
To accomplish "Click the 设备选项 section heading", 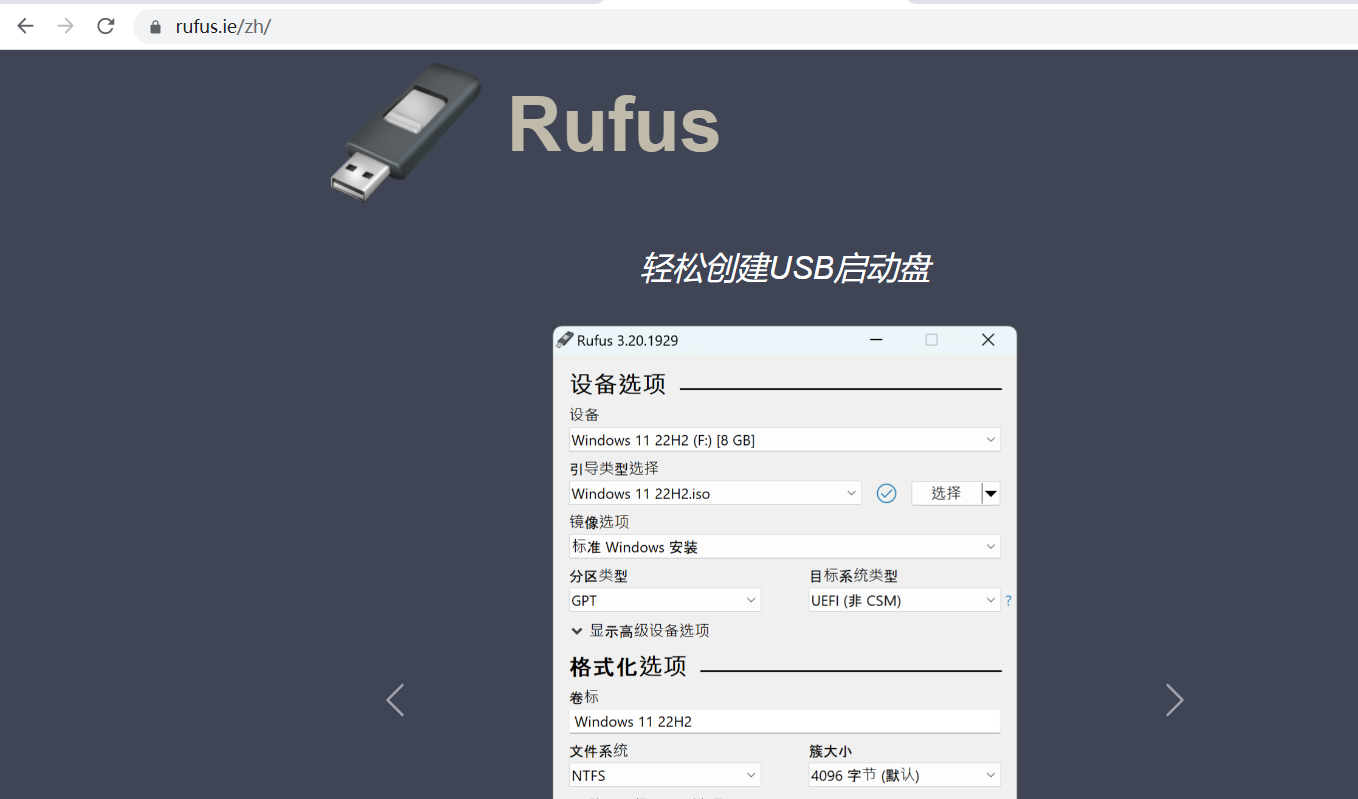I will [618, 385].
